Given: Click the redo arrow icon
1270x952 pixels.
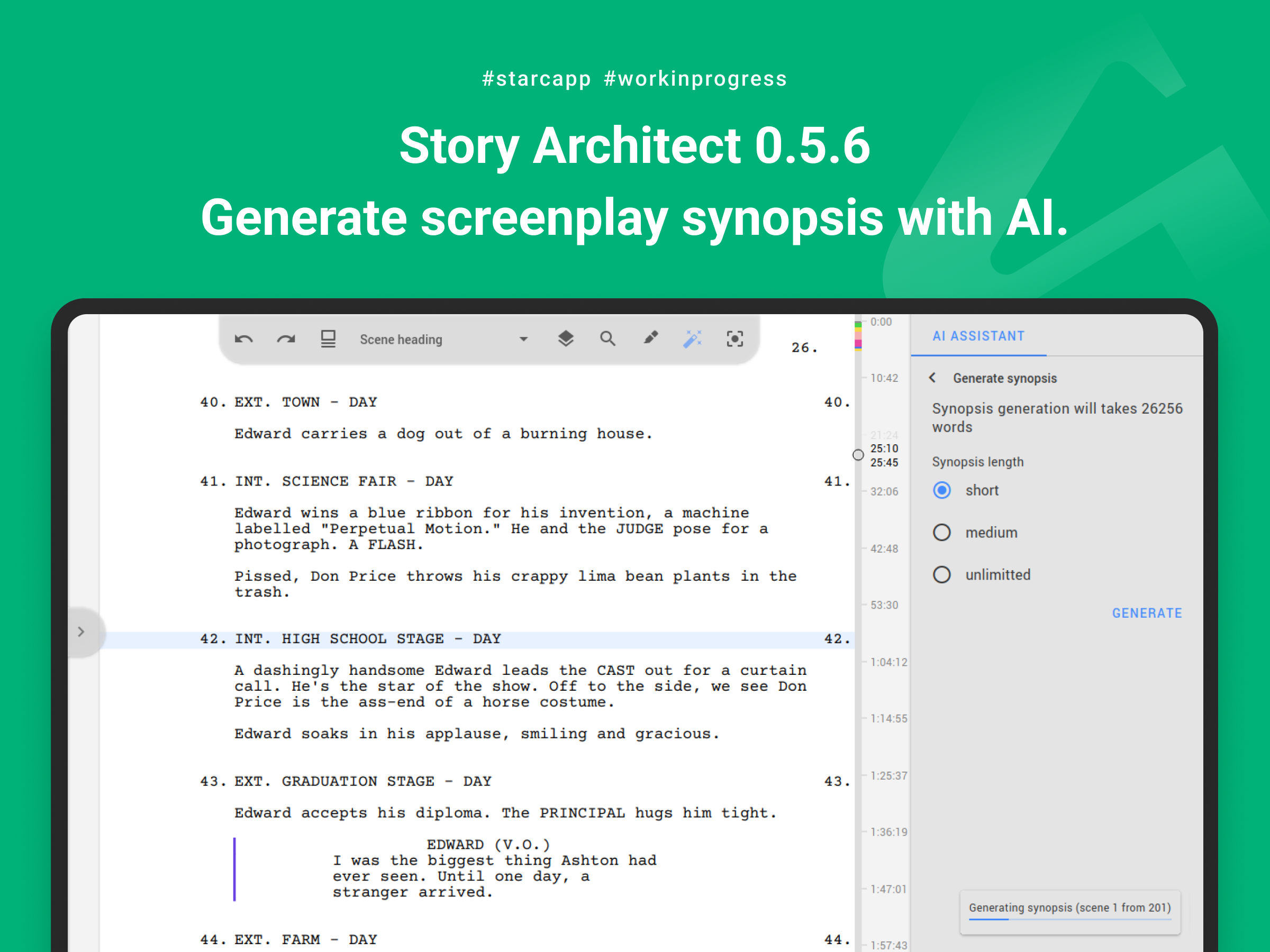Looking at the screenshot, I should pos(286,339).
